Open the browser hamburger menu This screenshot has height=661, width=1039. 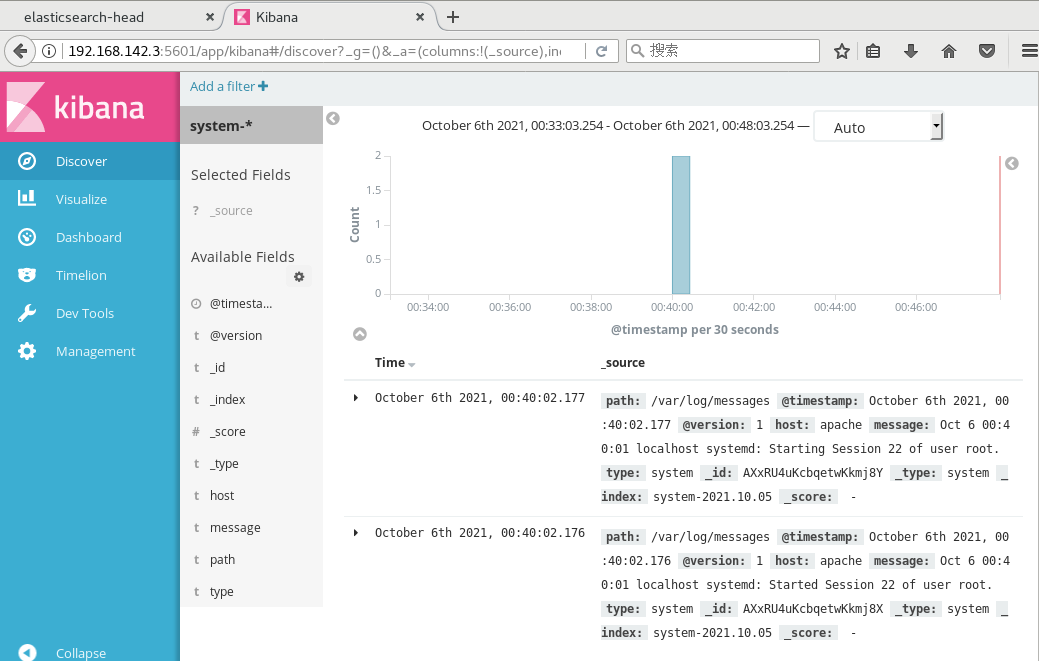coord(1029,51)
